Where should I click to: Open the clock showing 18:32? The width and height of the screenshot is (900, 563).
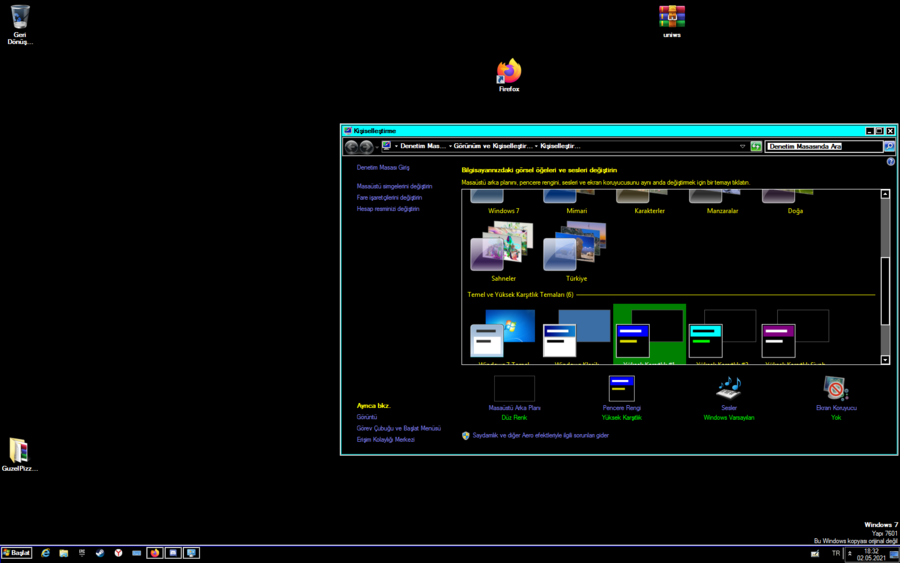click(871, 554)
